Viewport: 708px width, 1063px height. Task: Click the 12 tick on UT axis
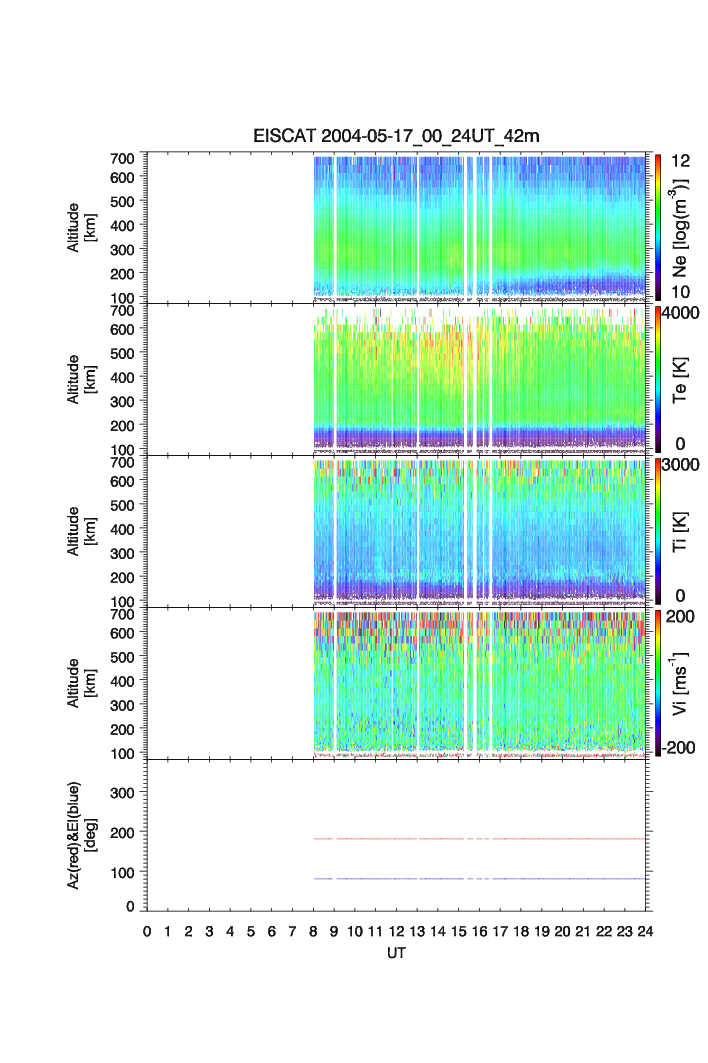[x=396, y=931]
